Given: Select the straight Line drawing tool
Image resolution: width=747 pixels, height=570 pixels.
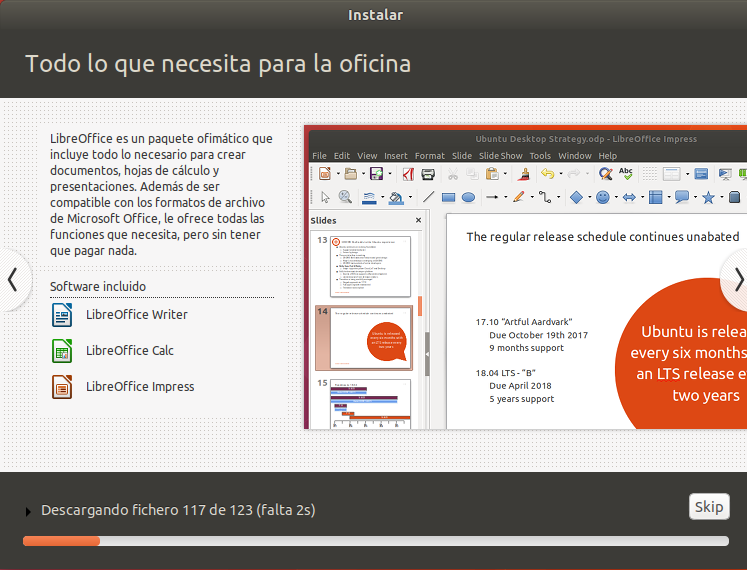Looking at the screenshot, I should pyautogui.click(x=428, y=197).
